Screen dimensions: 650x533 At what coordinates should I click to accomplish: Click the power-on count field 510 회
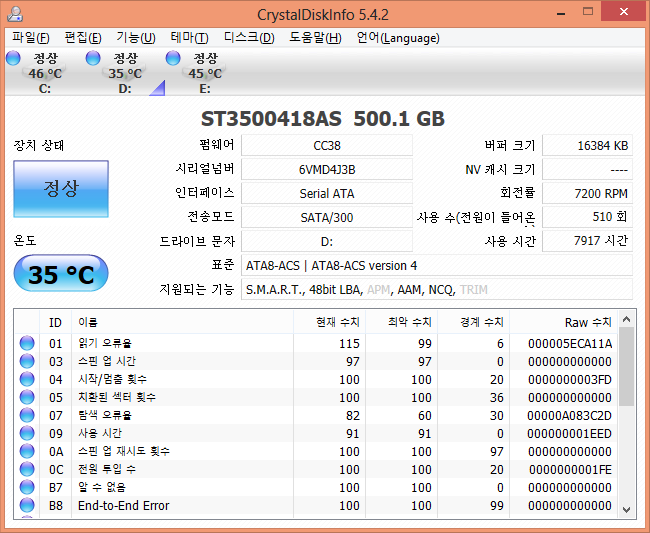click(587, 218)
